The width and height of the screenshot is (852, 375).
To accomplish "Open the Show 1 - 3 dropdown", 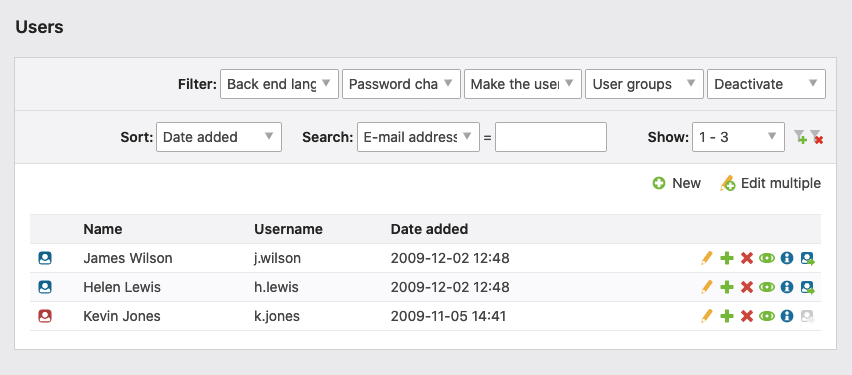I will point(738,137).
